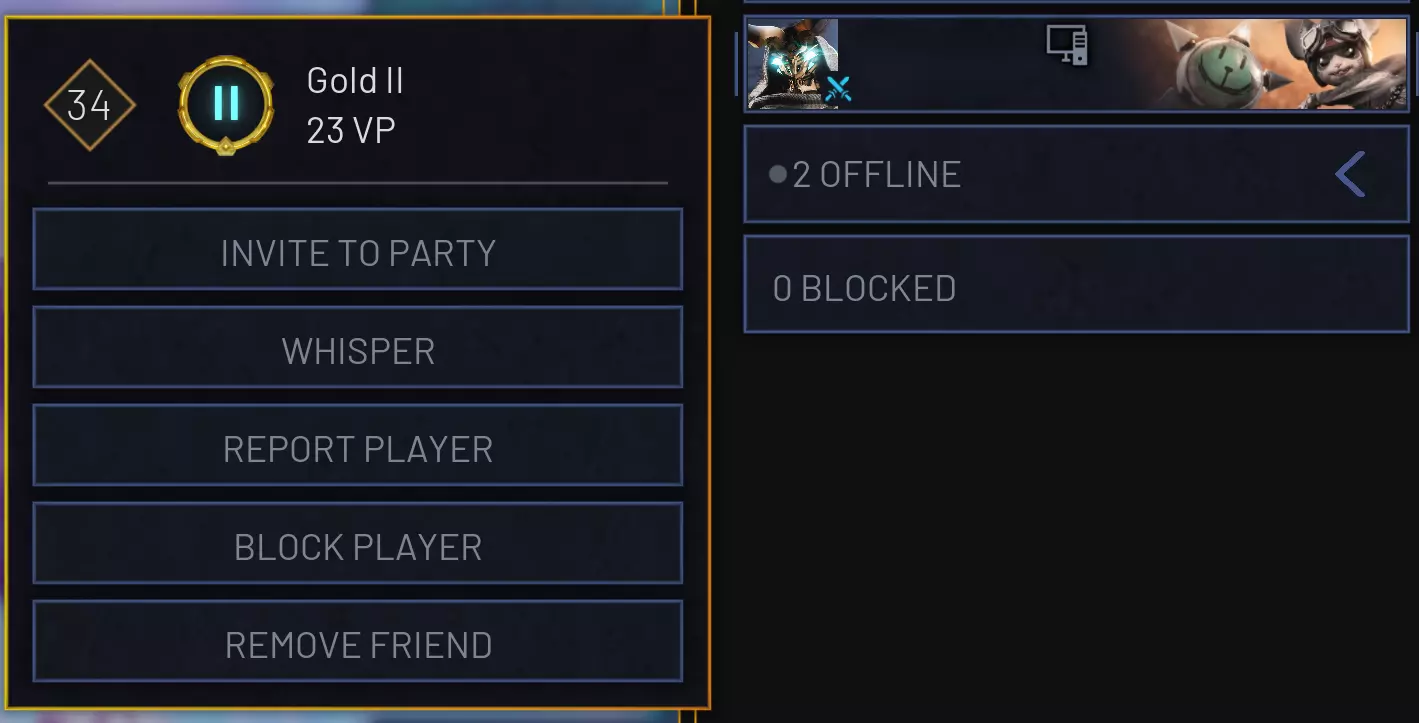Click the level 34 diamond badge
The image size is (1419, 723).
click(90, 105)
